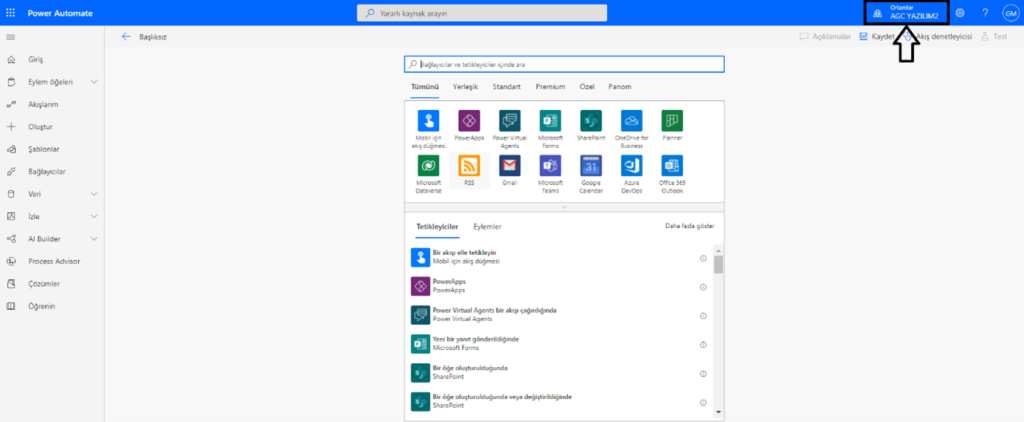Collapse the connector grid chevron
1024x422 pixels.
[564, 207]
